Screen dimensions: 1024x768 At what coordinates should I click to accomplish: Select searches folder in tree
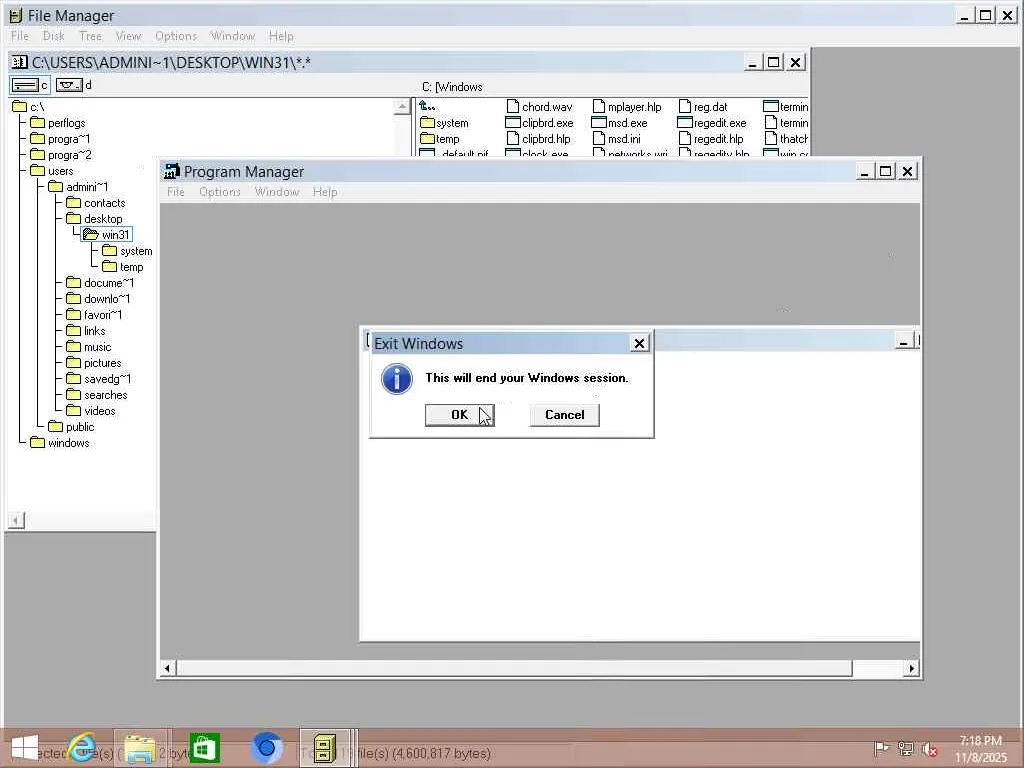click(x=97, y=394)
